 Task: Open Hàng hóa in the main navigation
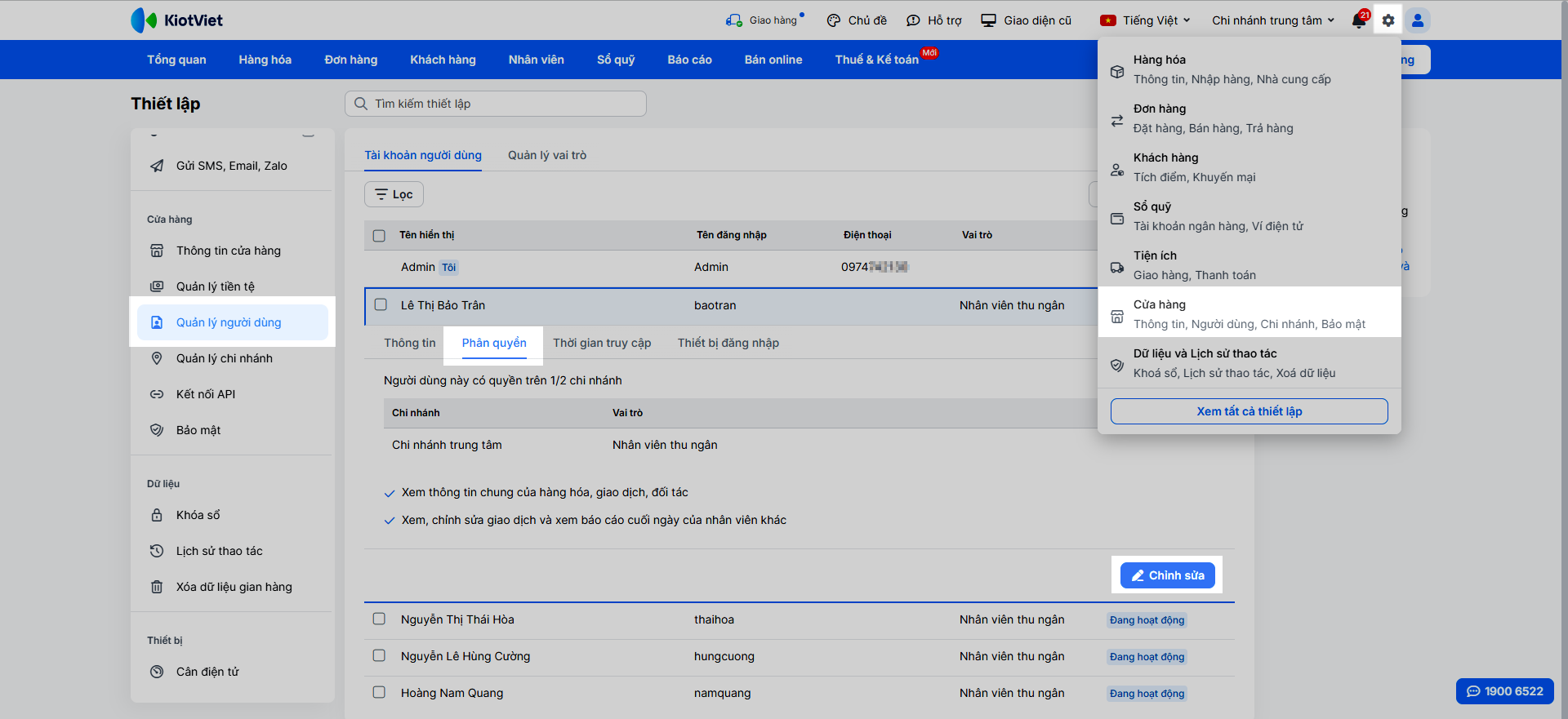(x=265, y=60)
